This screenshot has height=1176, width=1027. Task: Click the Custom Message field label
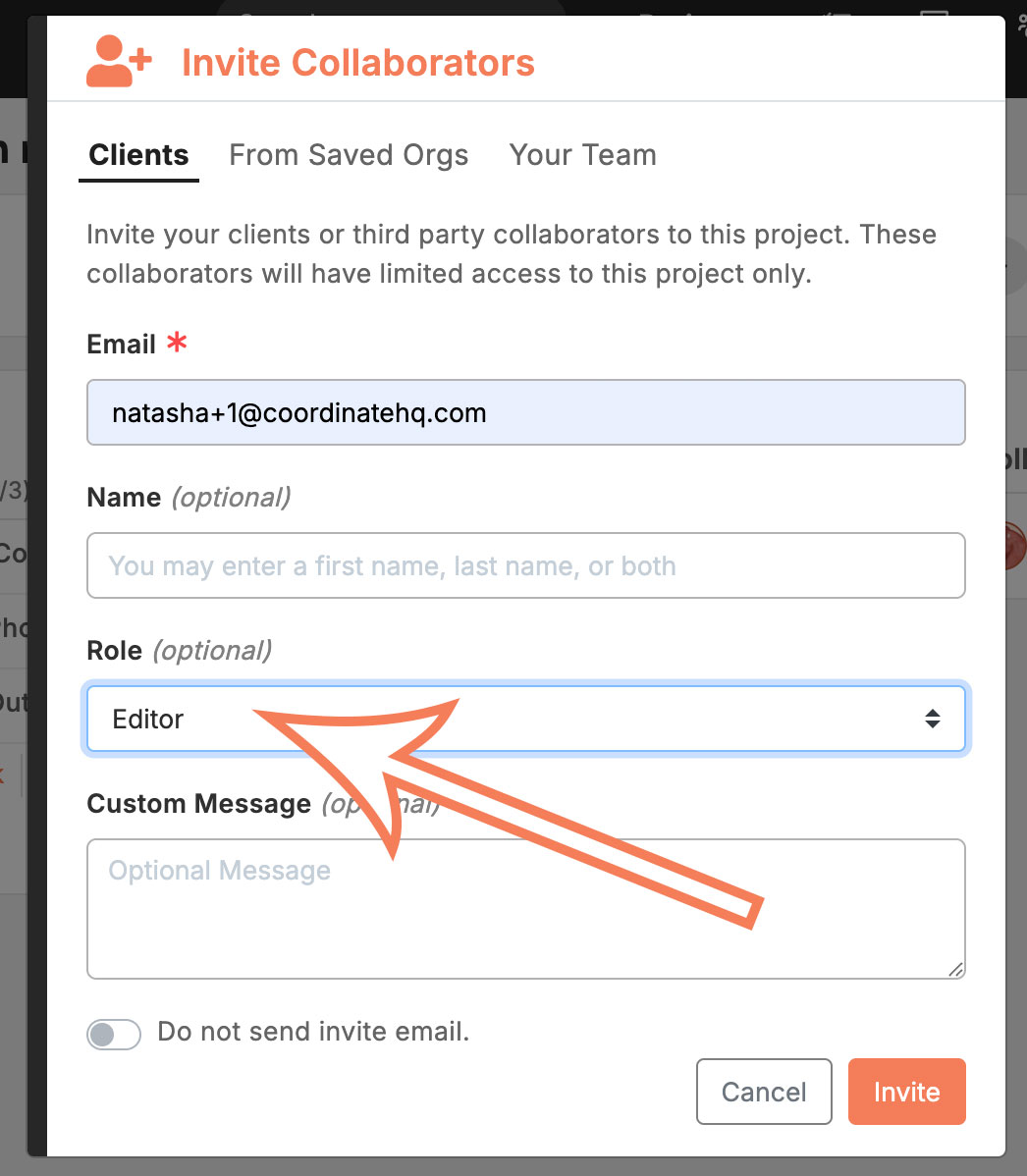tap(198, 803)
